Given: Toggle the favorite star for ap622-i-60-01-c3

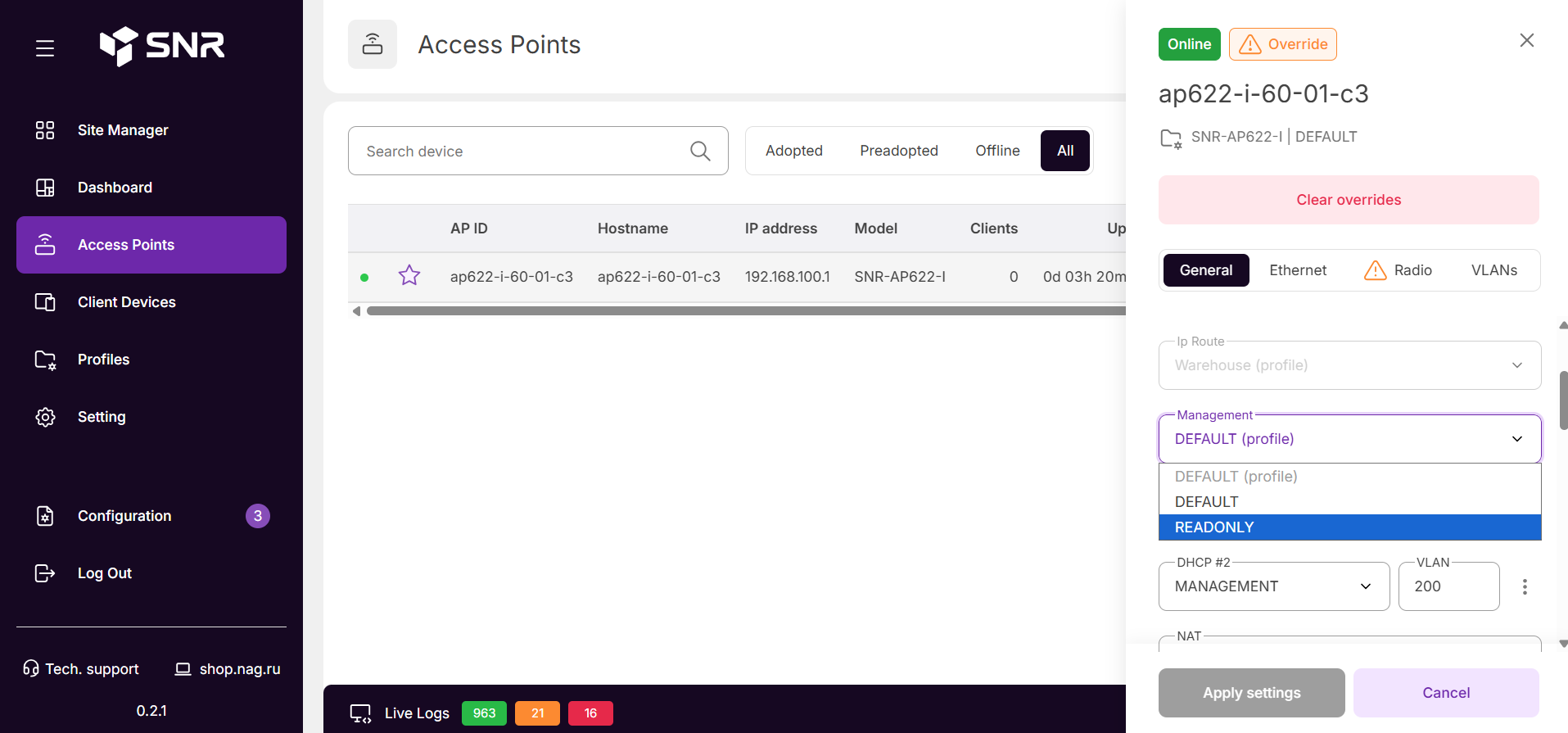Looking at the screenshot, I should (409, 275).
